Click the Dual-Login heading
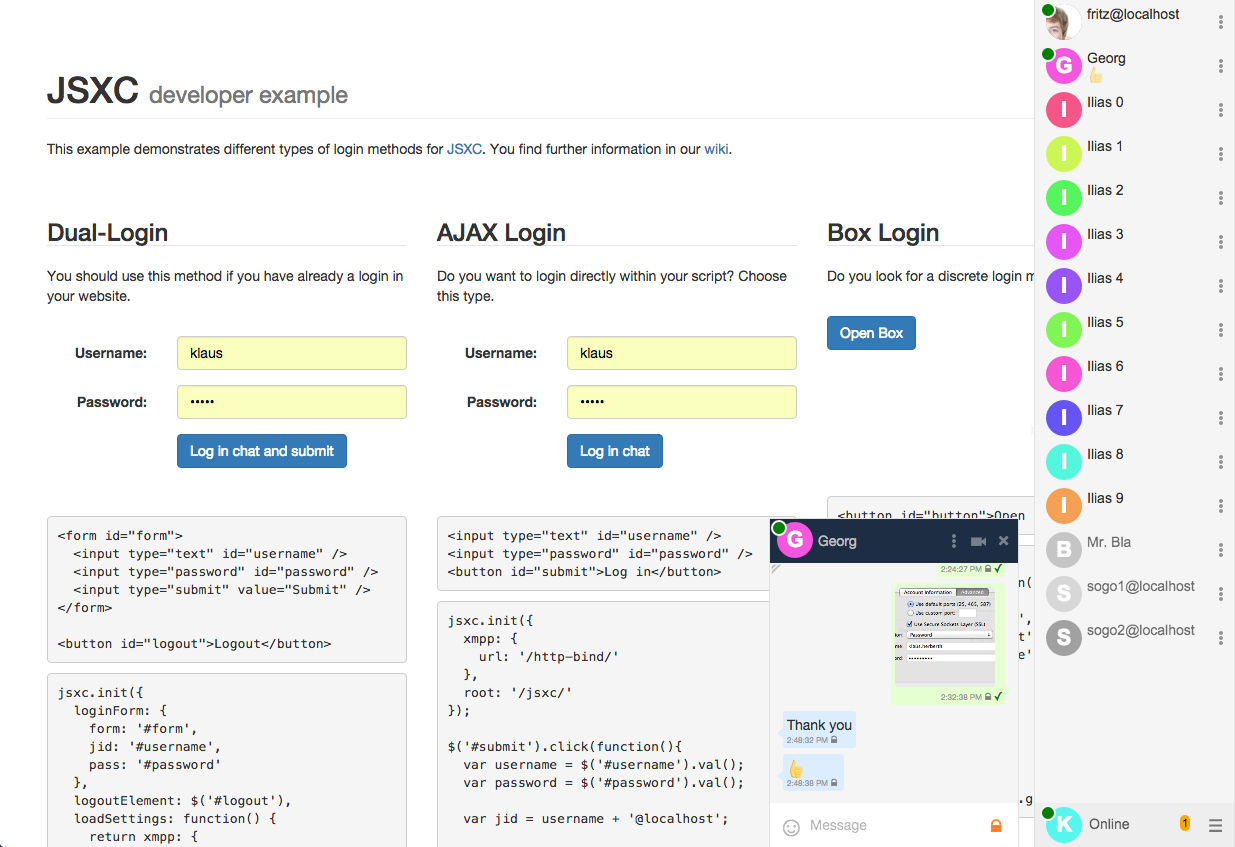 (x=107, y=233)
